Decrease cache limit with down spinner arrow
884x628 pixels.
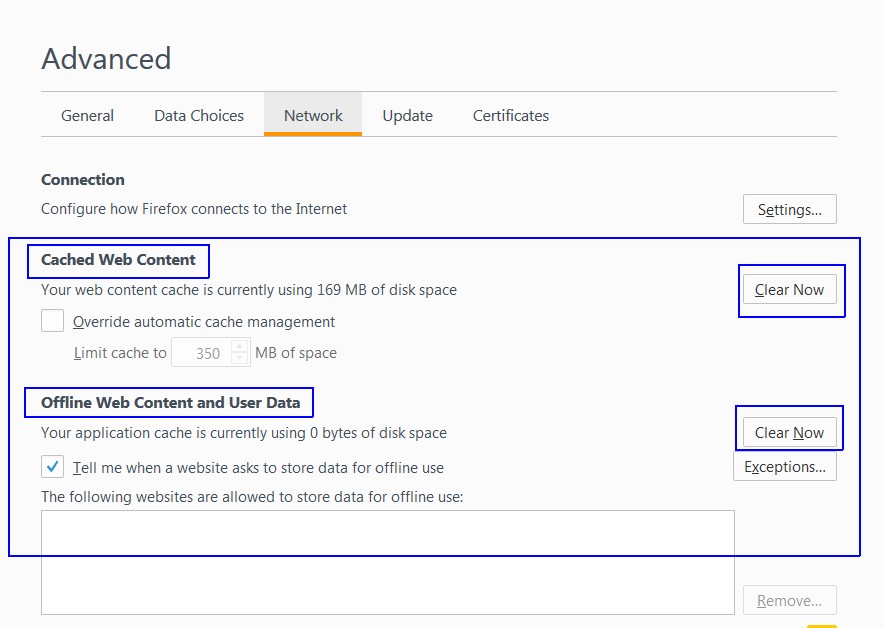[240, 359]
